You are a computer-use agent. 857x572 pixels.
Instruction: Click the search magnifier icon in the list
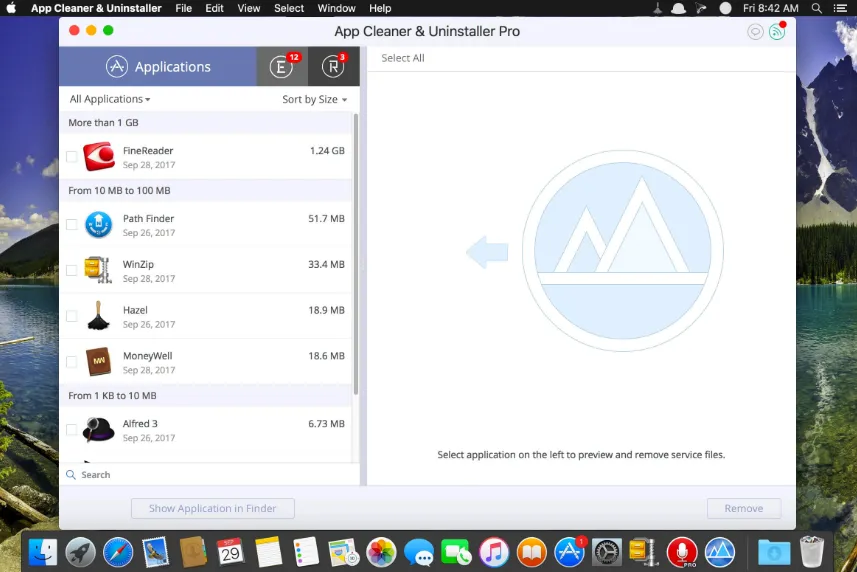click(71, 475)
